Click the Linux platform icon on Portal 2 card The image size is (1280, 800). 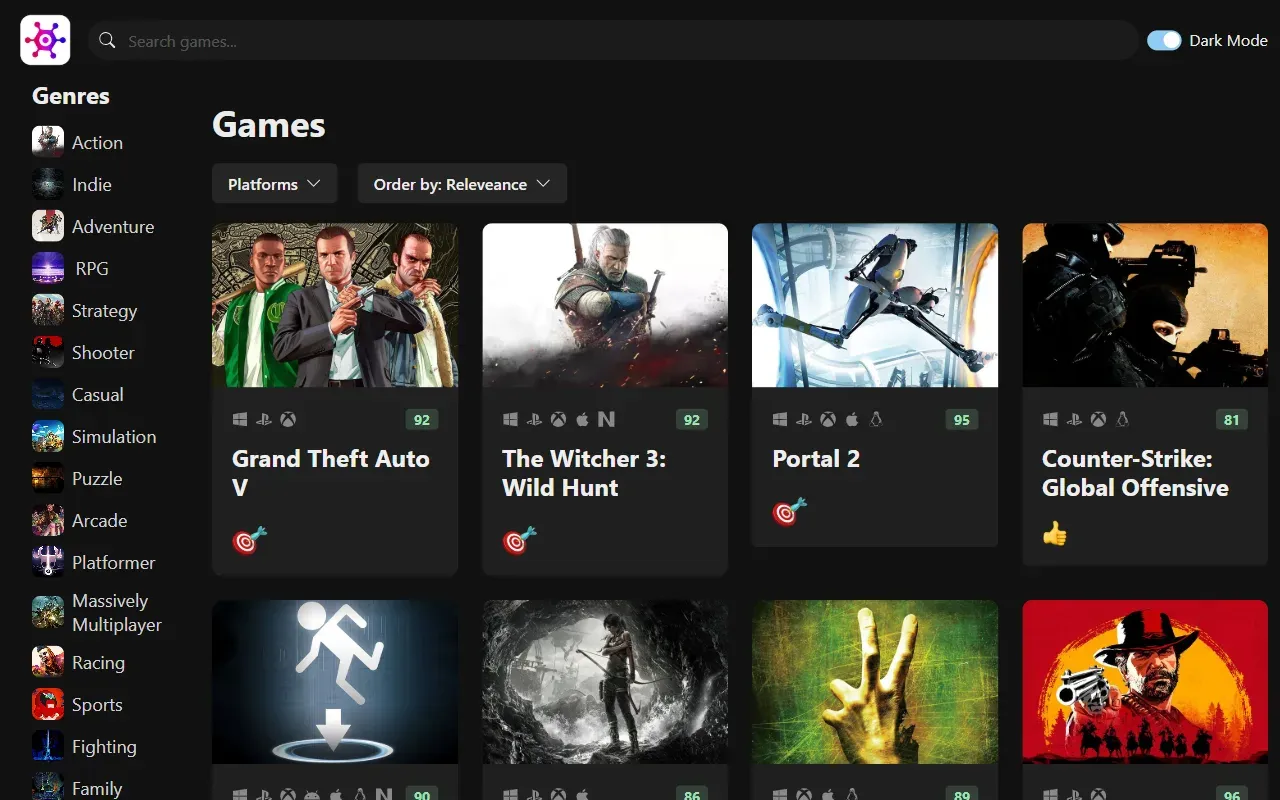click(x=876, y=420)
